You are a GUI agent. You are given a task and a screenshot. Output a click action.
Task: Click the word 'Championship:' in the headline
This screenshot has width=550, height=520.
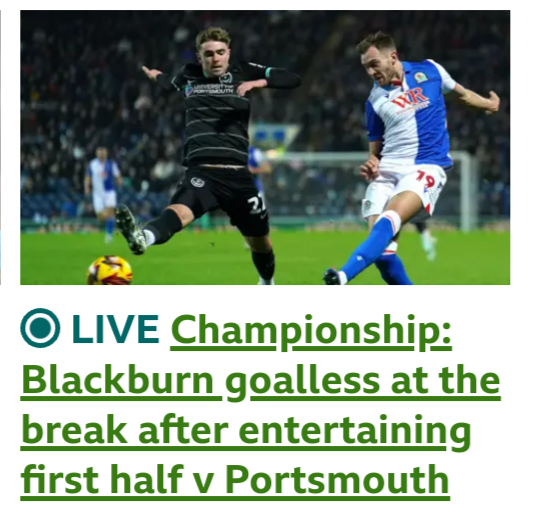pos(311,331)
